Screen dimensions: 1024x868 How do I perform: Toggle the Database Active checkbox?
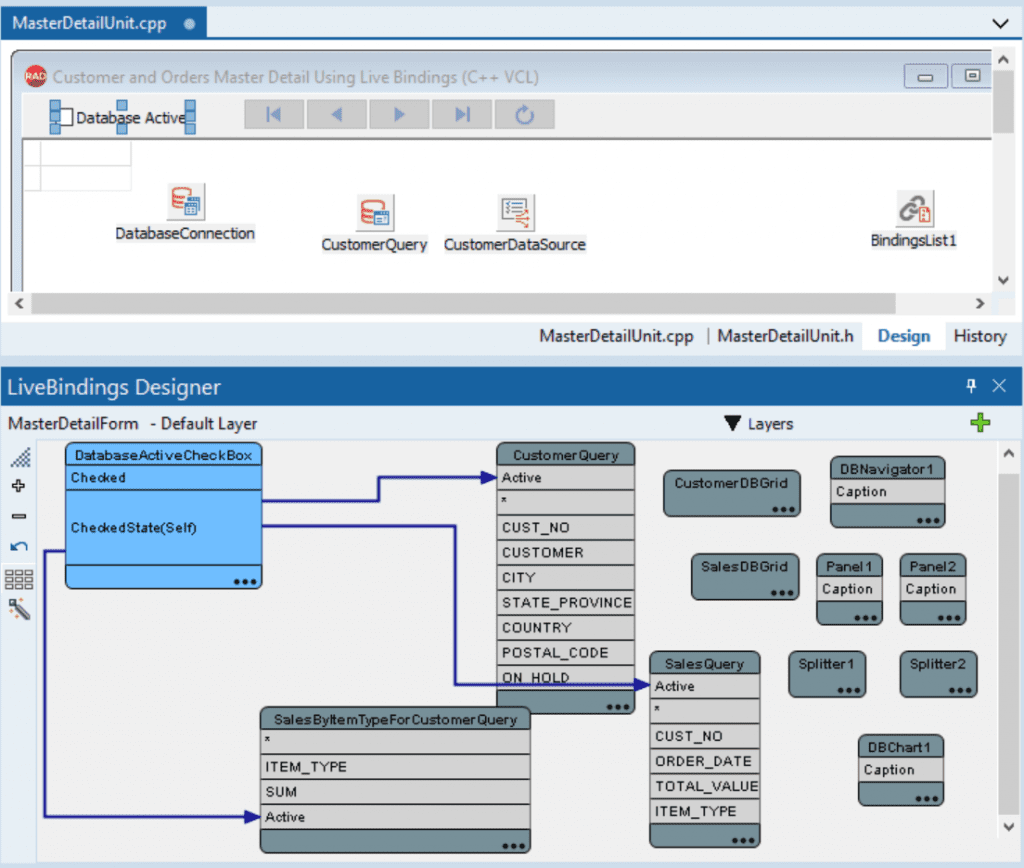(67, 118)
